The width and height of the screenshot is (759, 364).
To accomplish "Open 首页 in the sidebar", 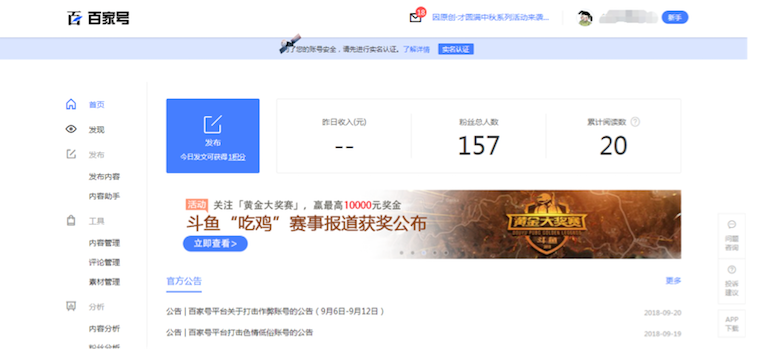I will point(96,105).
